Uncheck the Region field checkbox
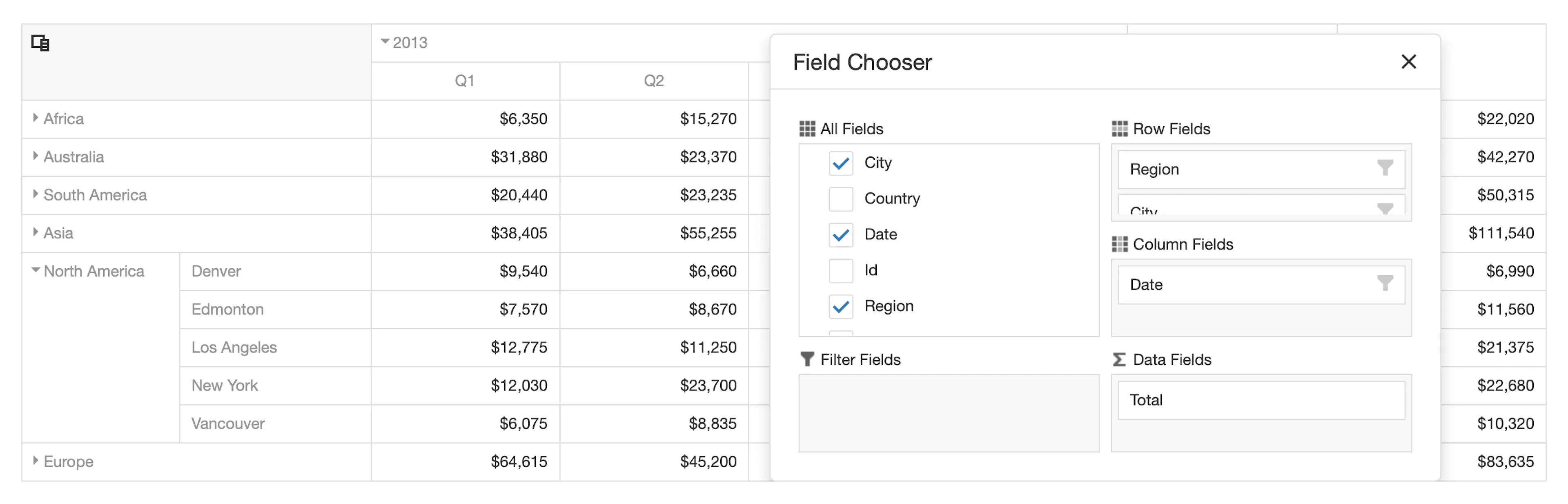The image size is (1568, 504). click(x=841, y=307)
